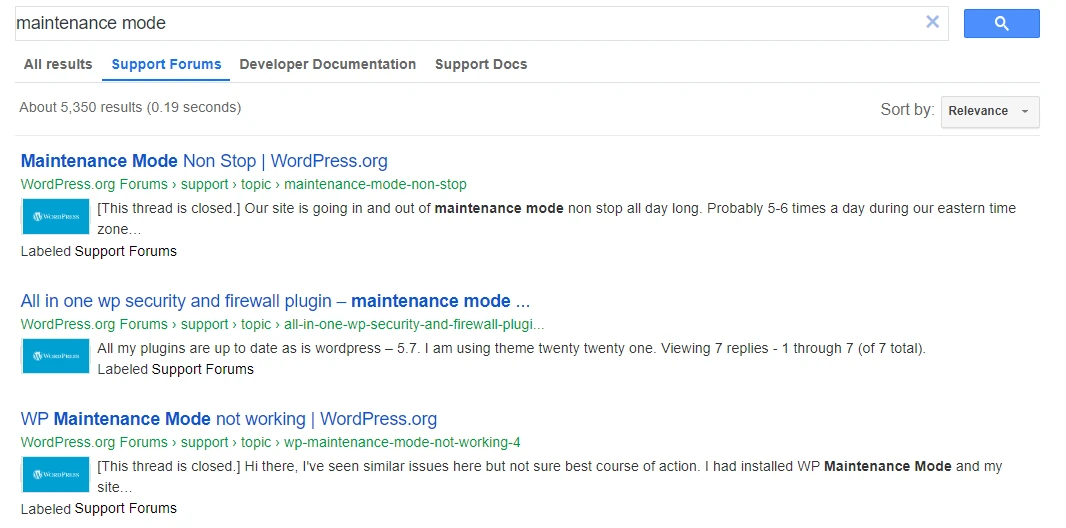Open the Sort by Relevance dropdown
The width and height of the screenshot is (1066, 528).
990,111
